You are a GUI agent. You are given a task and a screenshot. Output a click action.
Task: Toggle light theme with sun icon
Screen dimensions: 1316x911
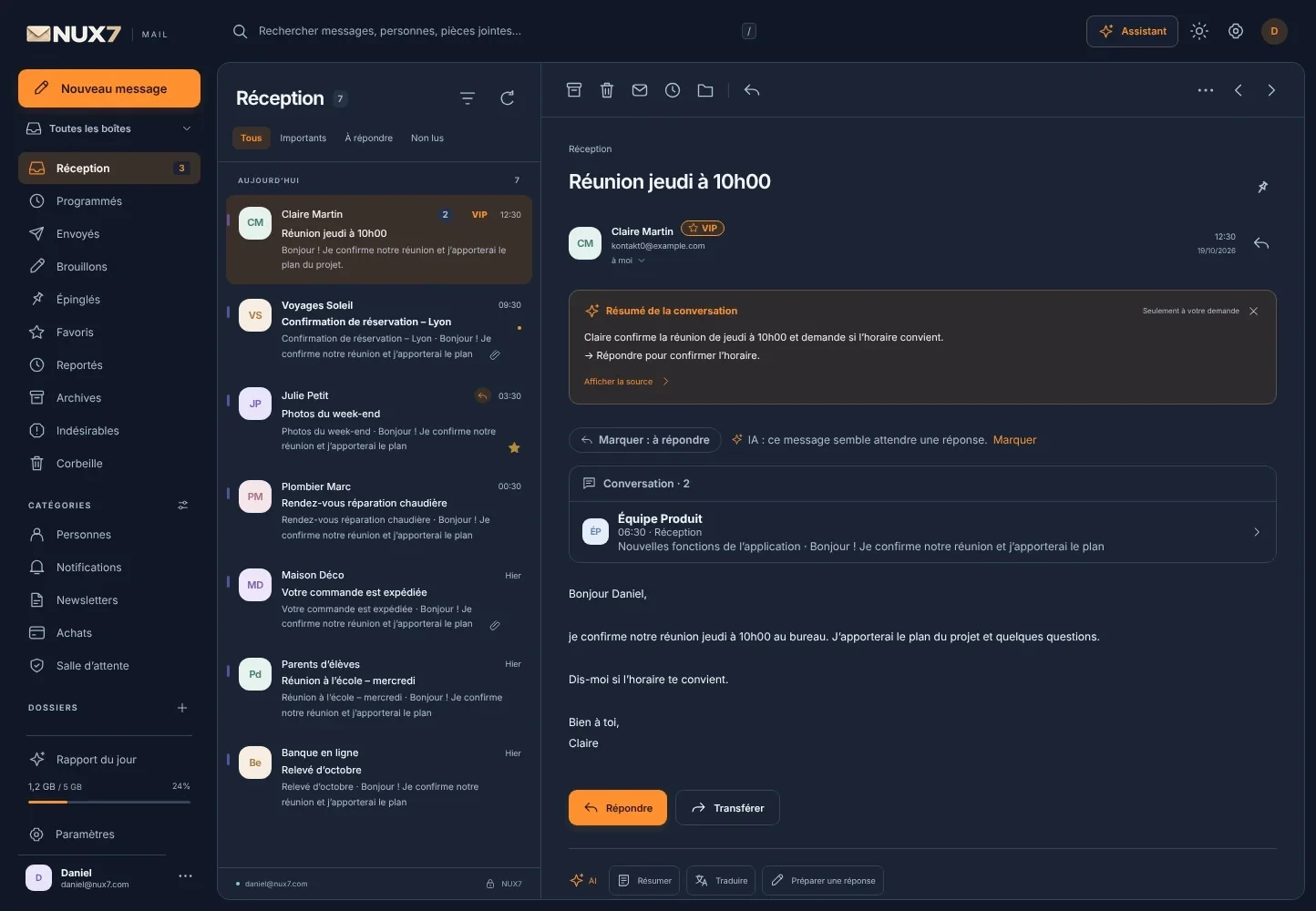pos(1199,31)
